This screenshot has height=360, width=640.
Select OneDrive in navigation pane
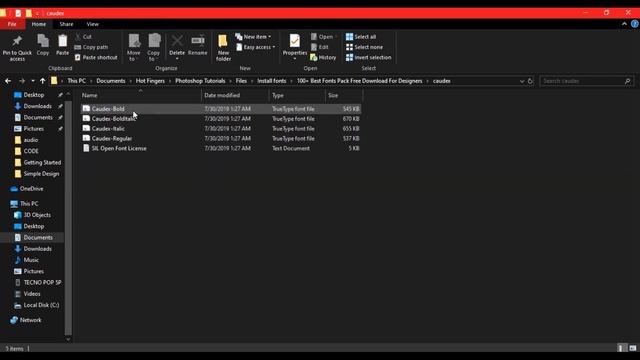(31, 189)
